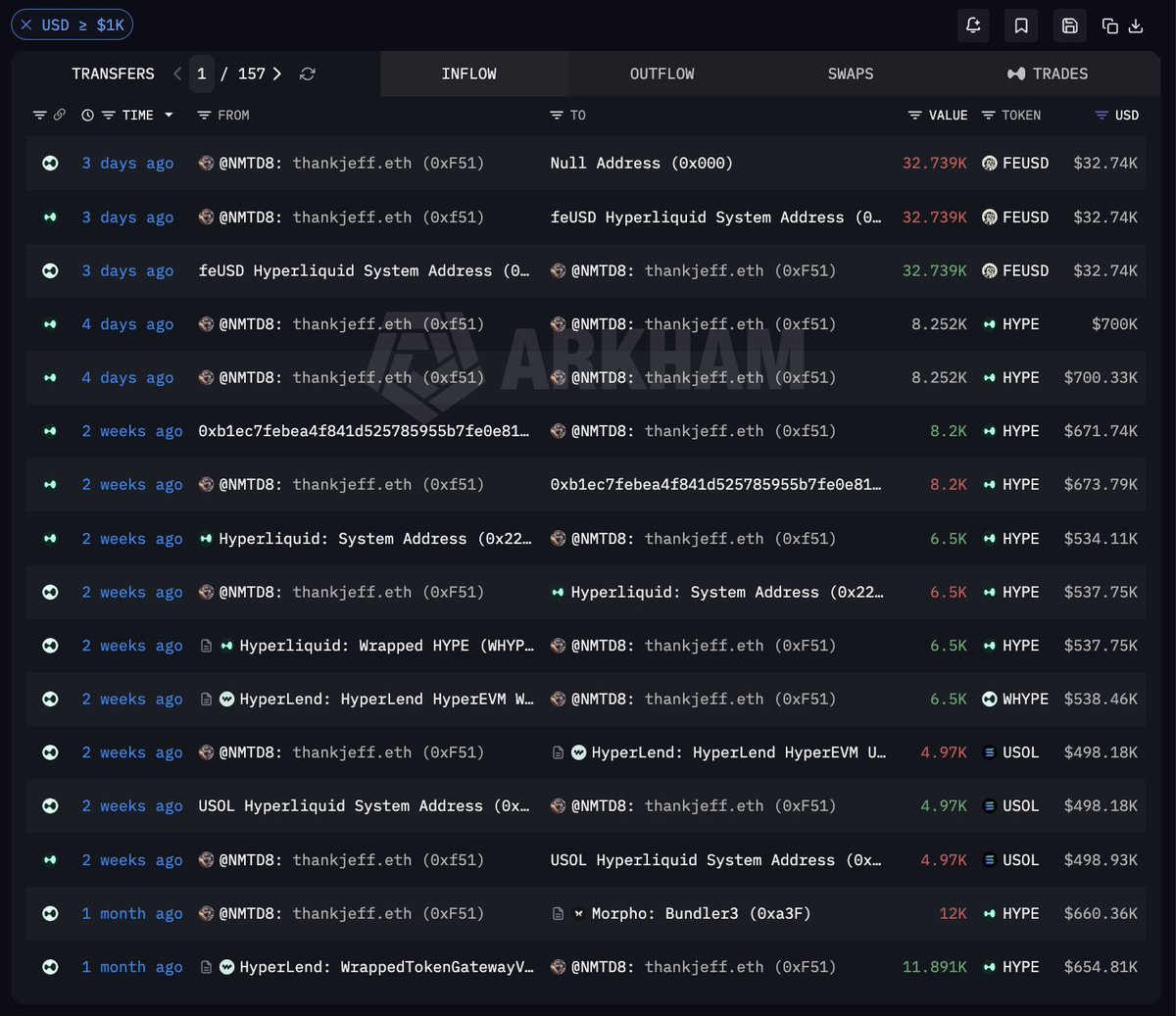The height and width of the screenshot is (1016, 1176).
Task: Open the FROM column filter
Action: [204, 116]
